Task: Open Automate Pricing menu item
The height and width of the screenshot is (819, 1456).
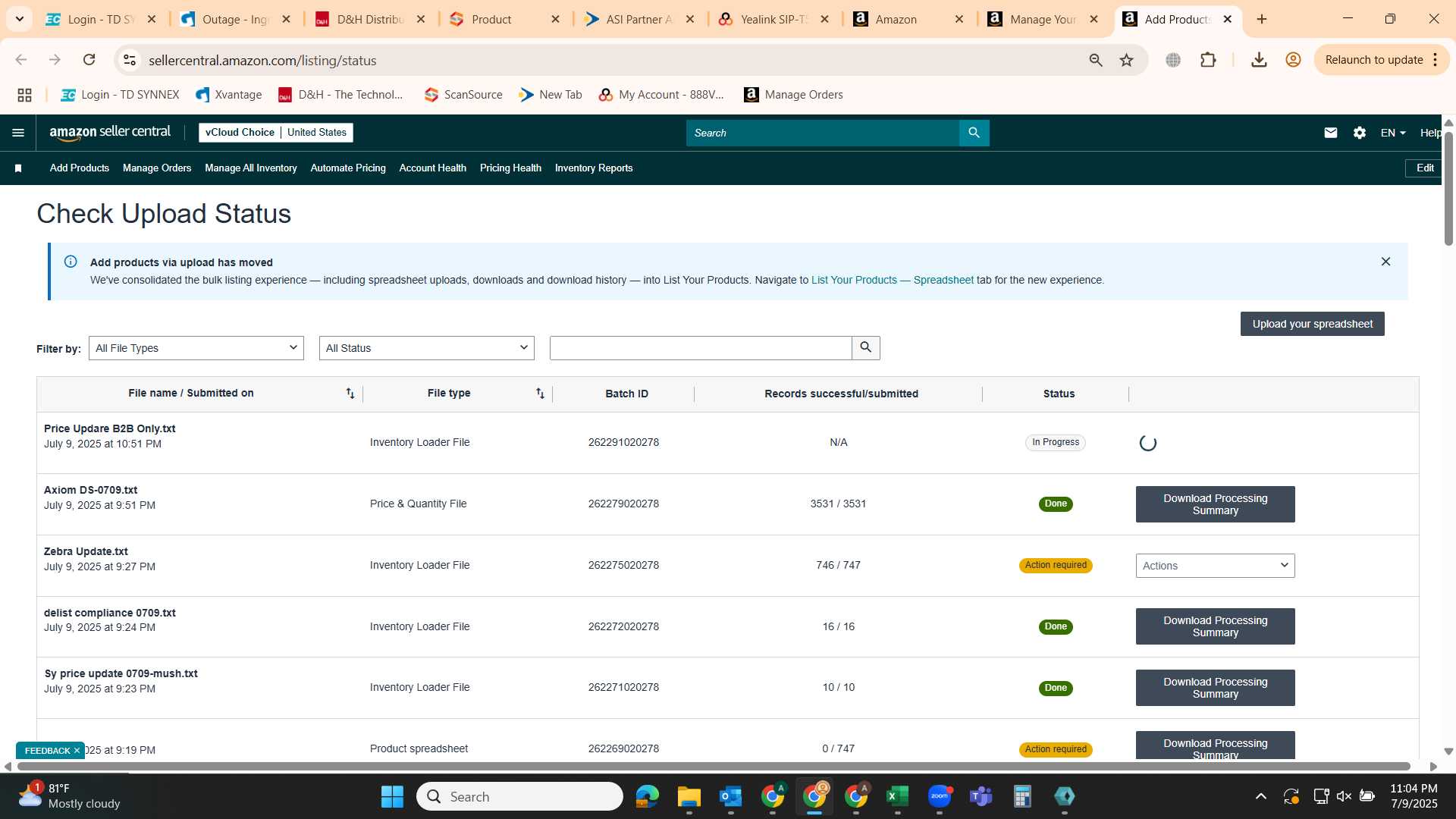Action: coord(348,168)
